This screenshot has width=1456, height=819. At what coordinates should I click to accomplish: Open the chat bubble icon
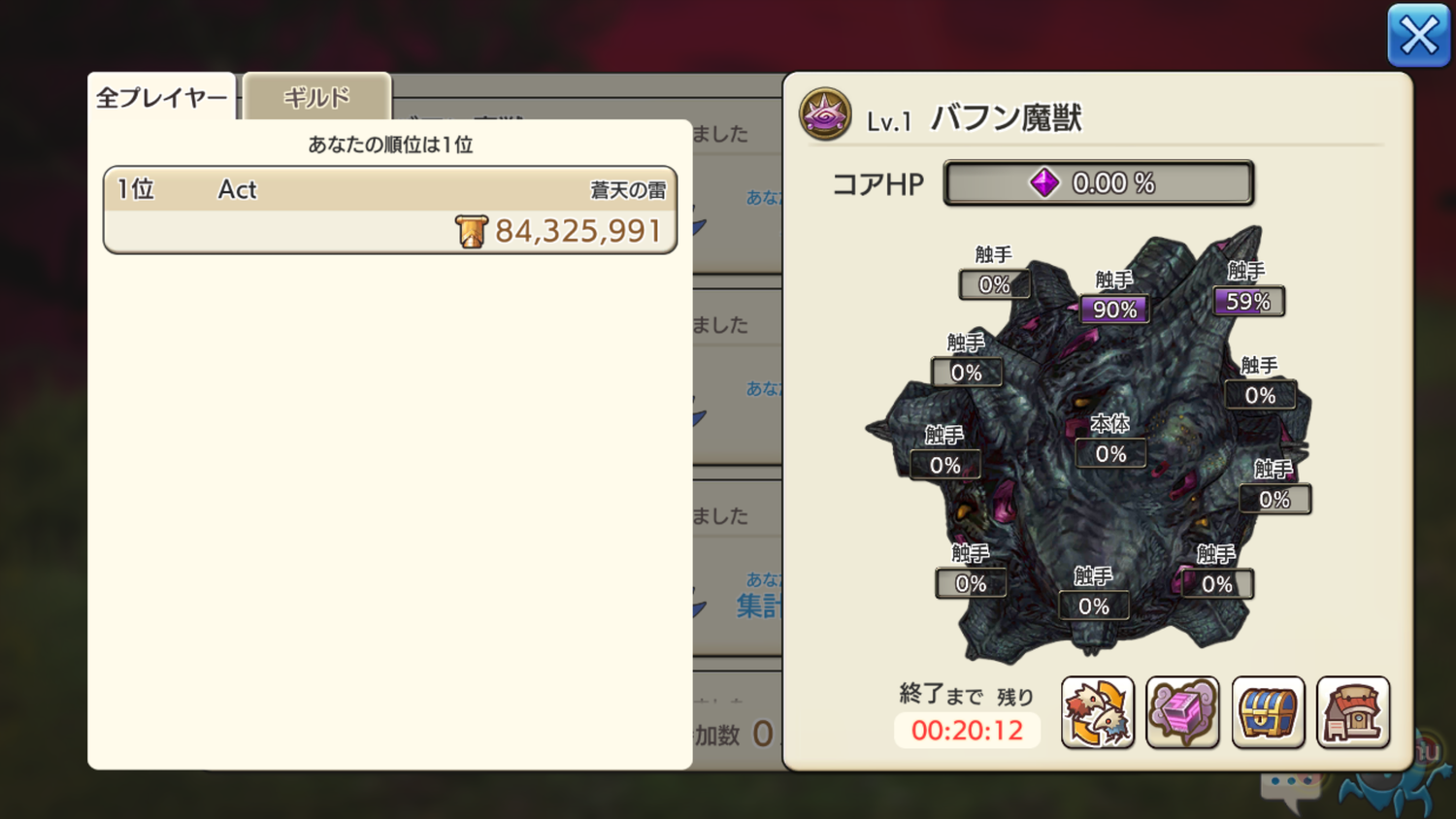click(1290, 790)
